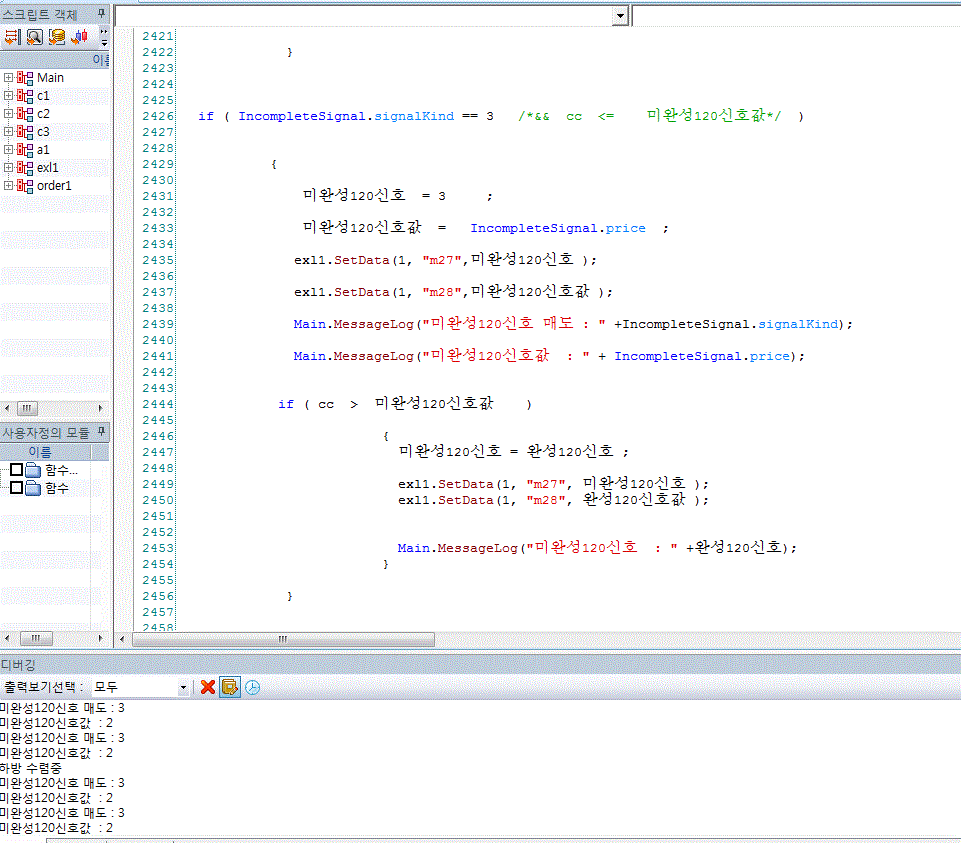The width and height of the screenshot is (961, 843).
Task: Expand the exl1 tree node
Action: pyautogui.click(x=8, y=168)
